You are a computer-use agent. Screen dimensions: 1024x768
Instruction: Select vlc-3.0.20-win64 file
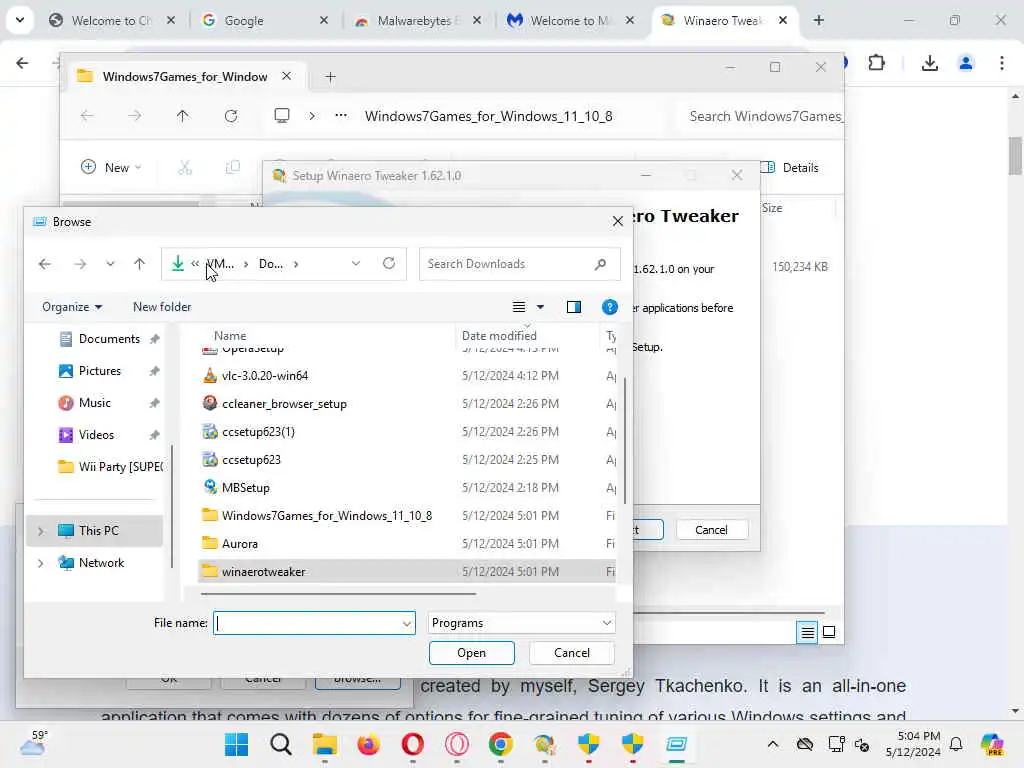264,376
